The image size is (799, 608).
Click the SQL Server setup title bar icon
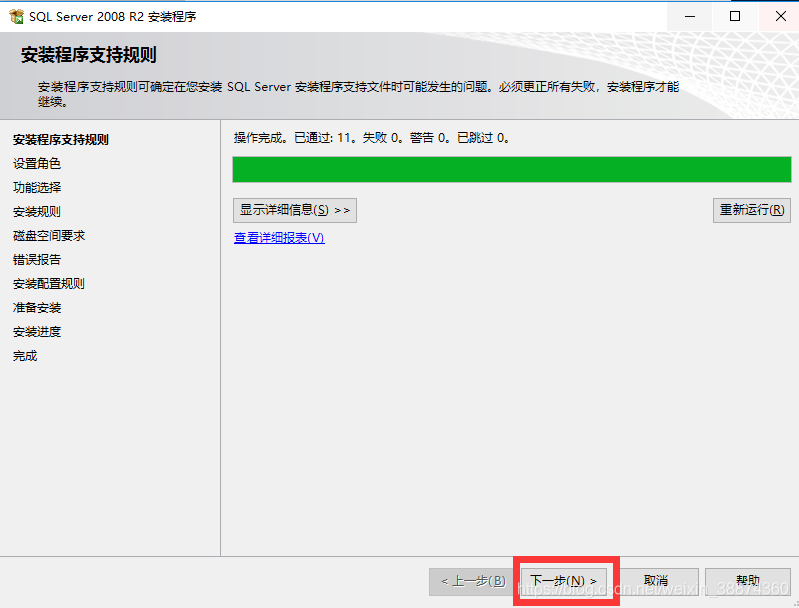pyautogui.click(x=16, y=16)
